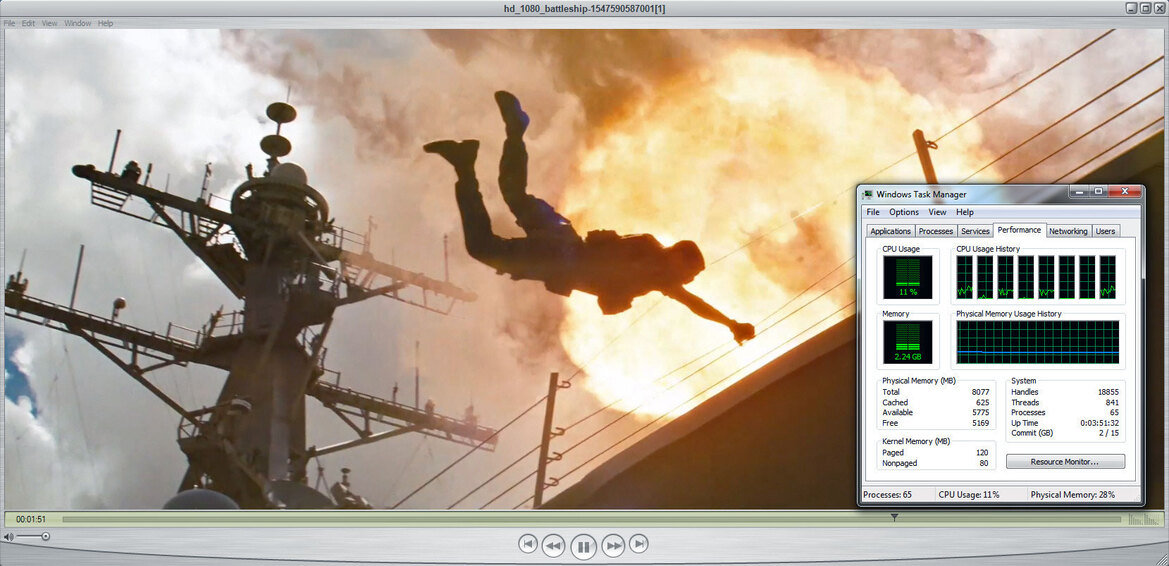Adjust the volume slider knob

tap(45, 536)
